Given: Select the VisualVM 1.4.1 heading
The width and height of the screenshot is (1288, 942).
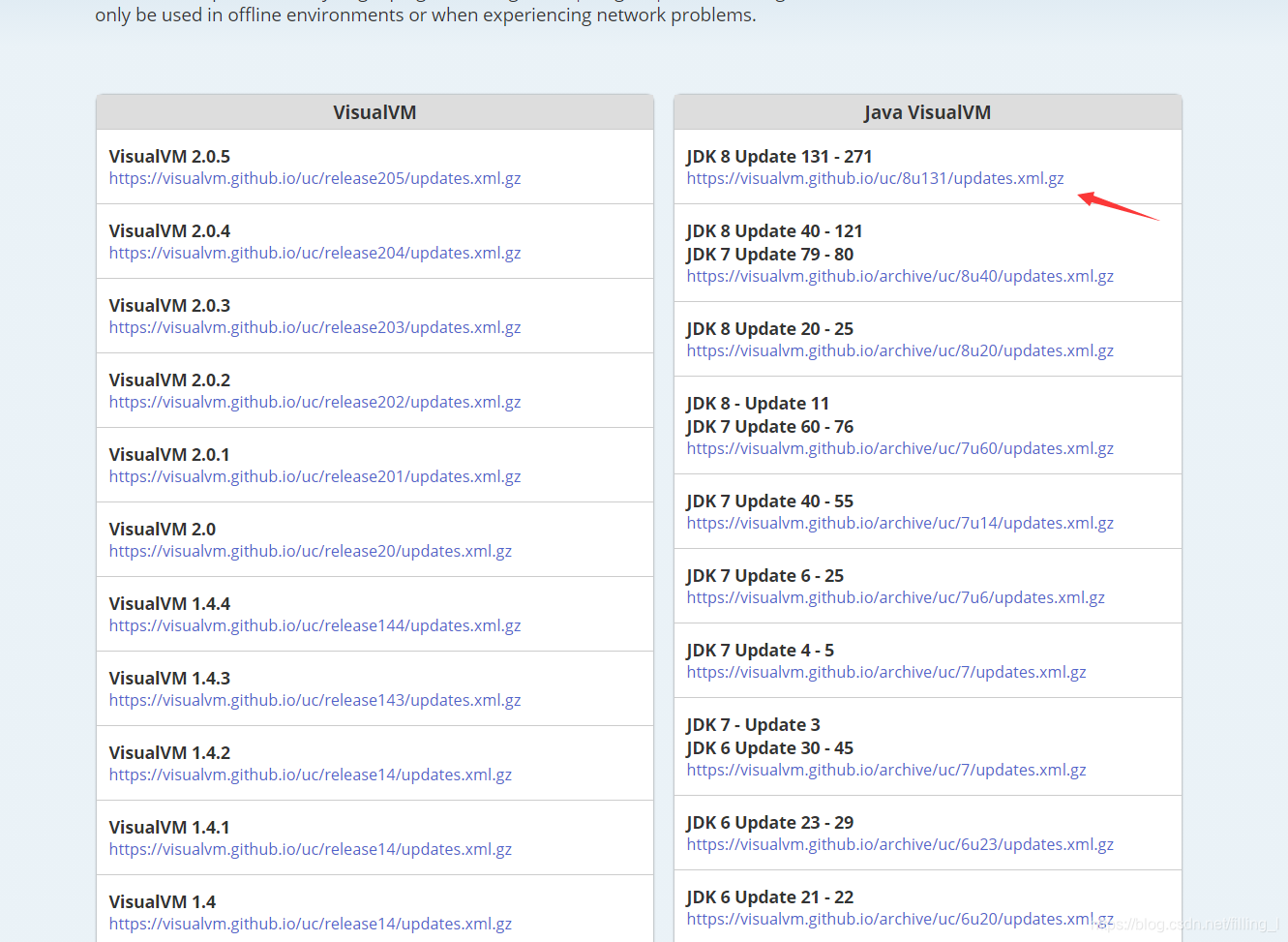Looking at the screenshot, I should coord(169,827).
